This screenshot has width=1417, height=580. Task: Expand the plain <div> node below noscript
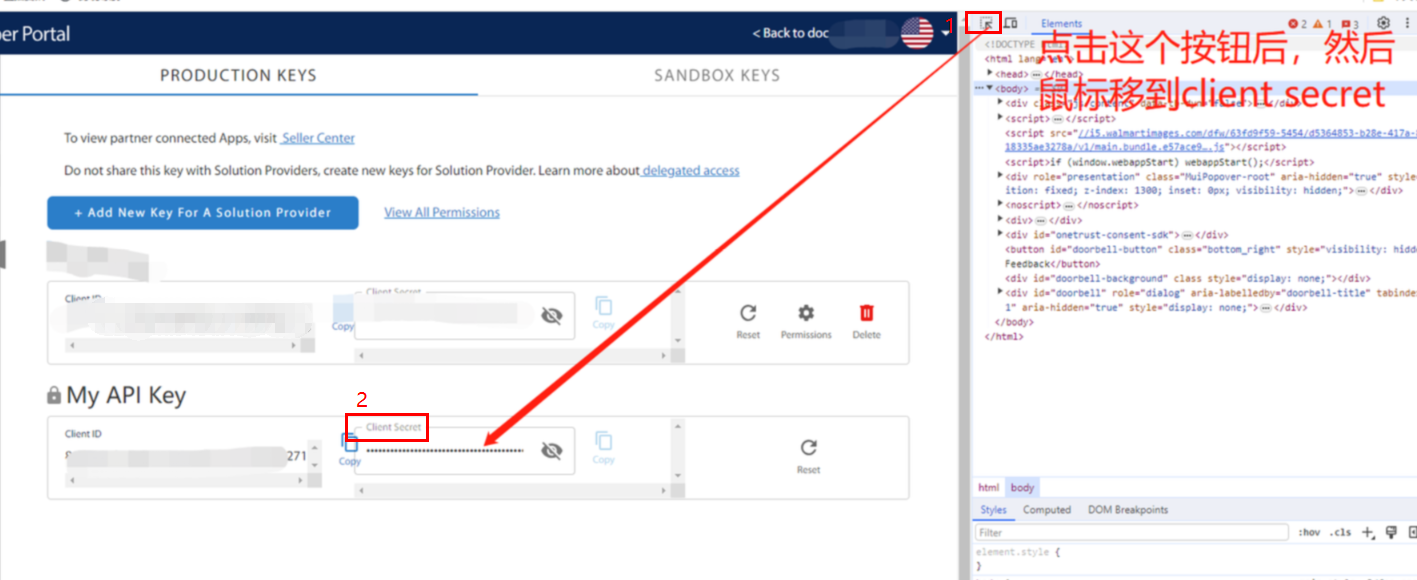point(1001,219)
